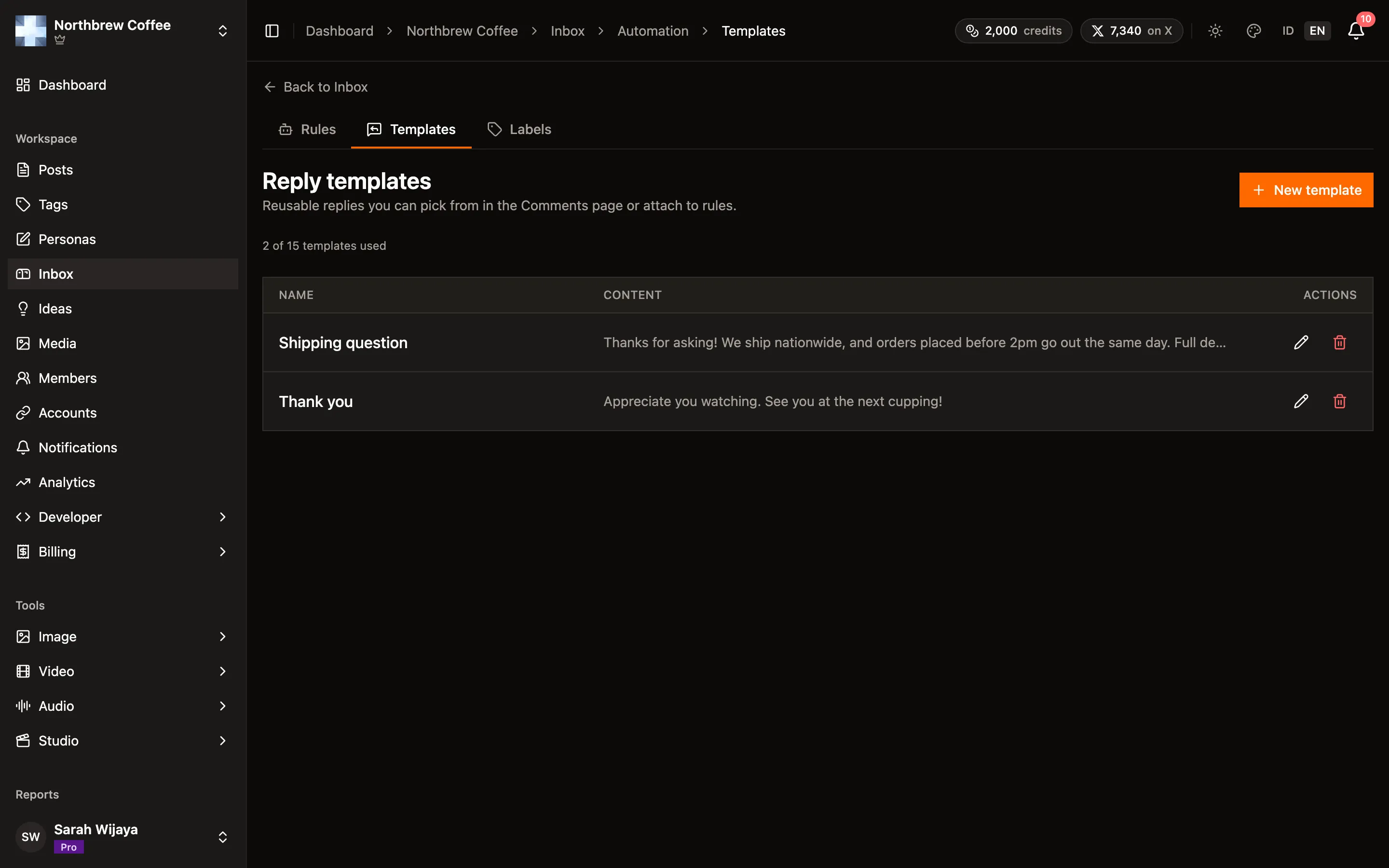This screenshot has height=868, width=1389.
Task: Switch to the Labels tab
Action: pyautogui.click(x=519, y=129)
